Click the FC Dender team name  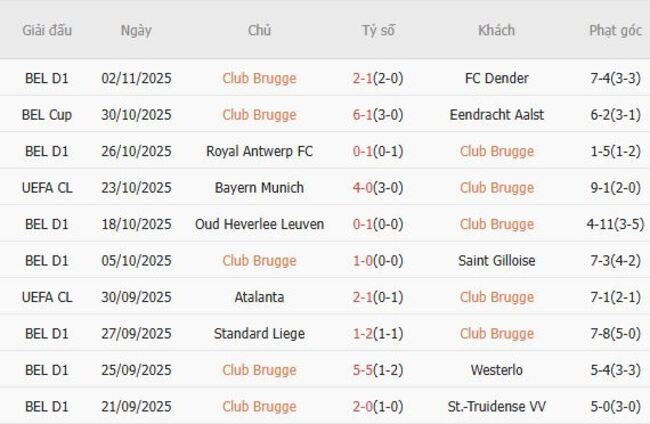click(x=497, y=78)
